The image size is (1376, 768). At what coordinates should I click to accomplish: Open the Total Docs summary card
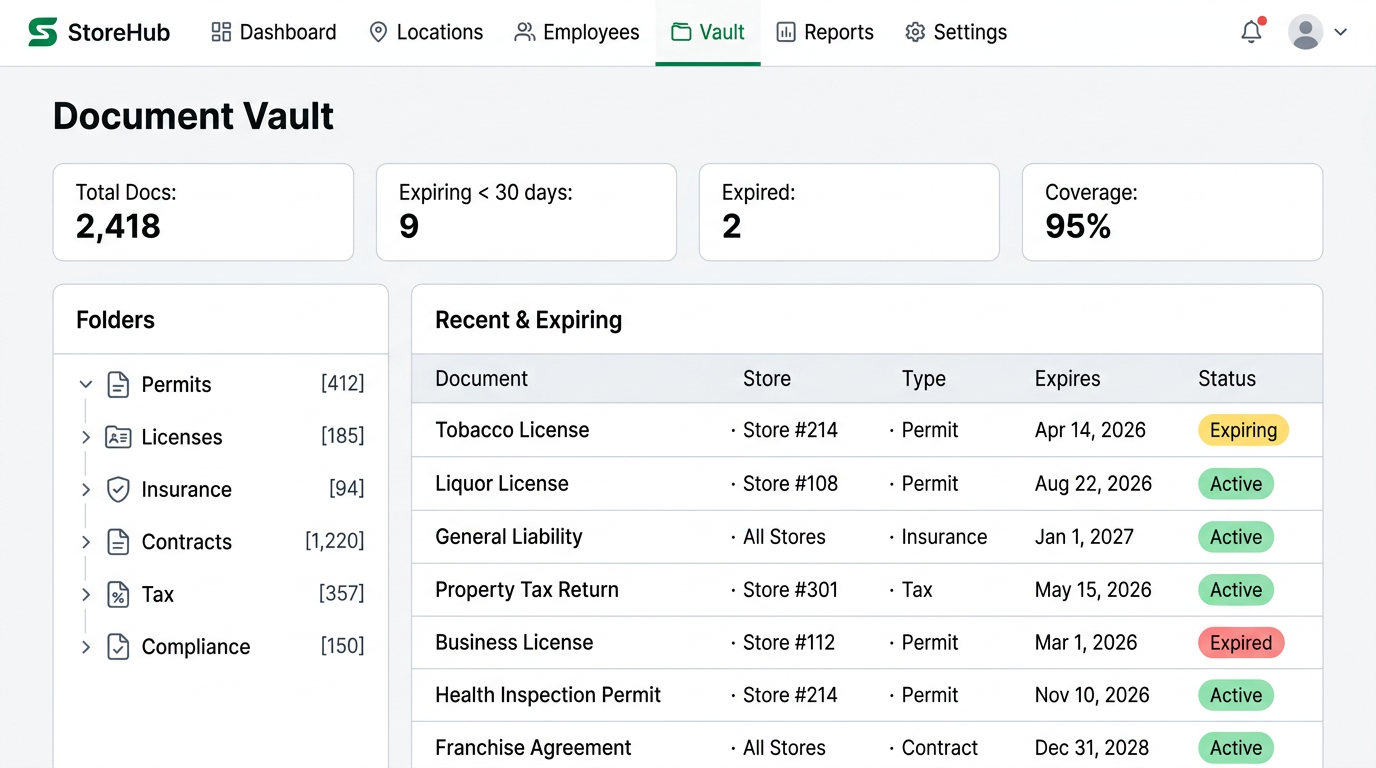click(x=203, y=212)
